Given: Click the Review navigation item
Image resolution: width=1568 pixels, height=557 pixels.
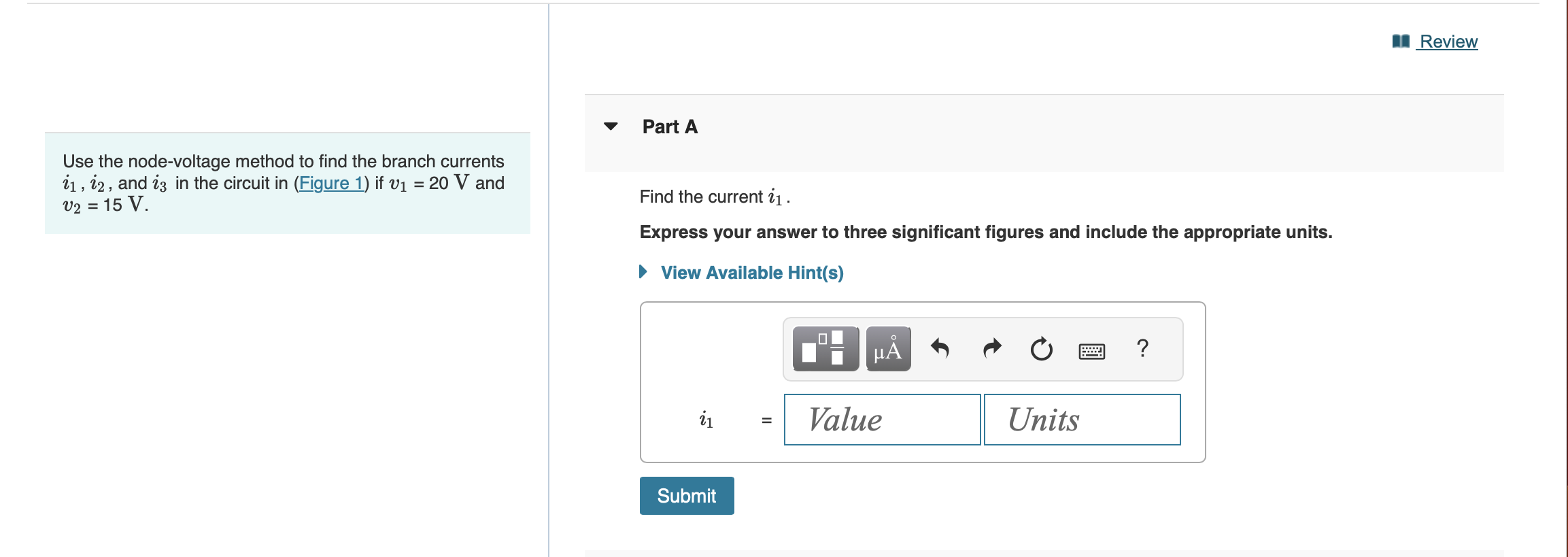Looking at the screenshot, I should pos(1448,41).
